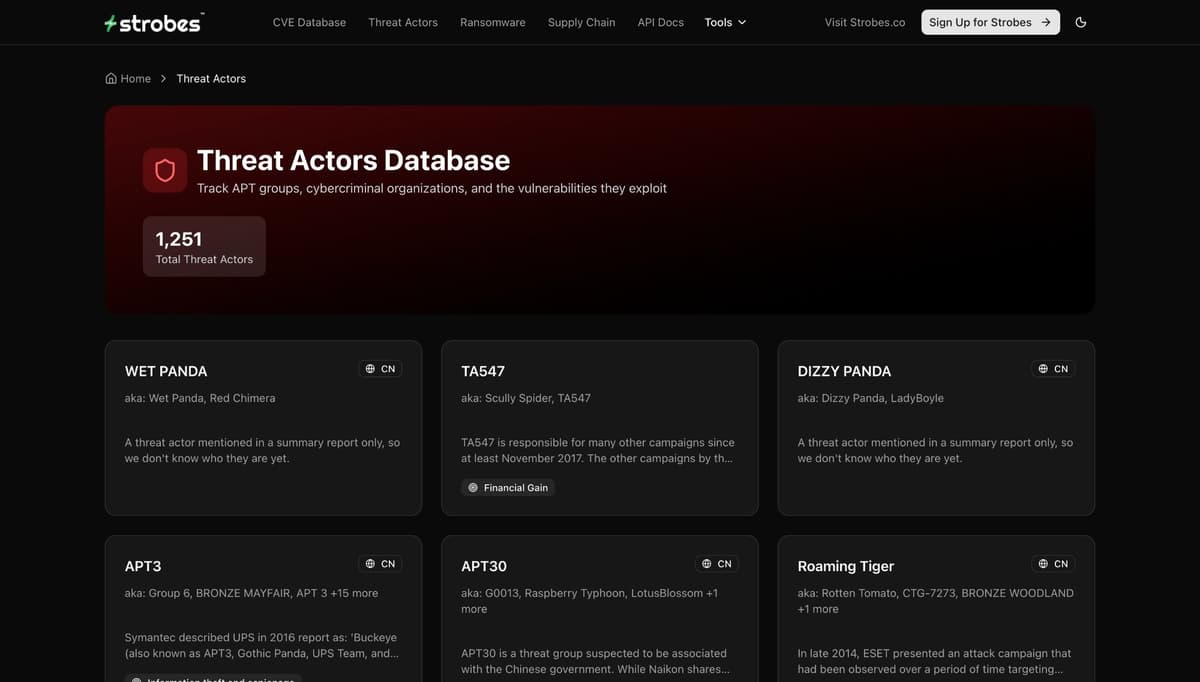Click globe icon on APT30 card

coord(707,564)
